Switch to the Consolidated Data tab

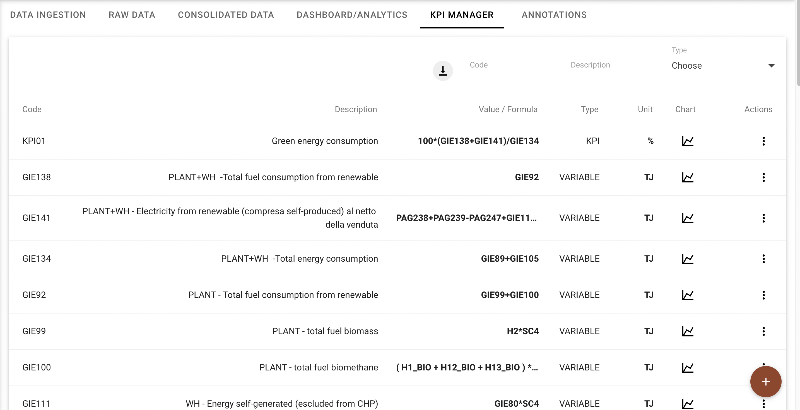tap(226, 15)
